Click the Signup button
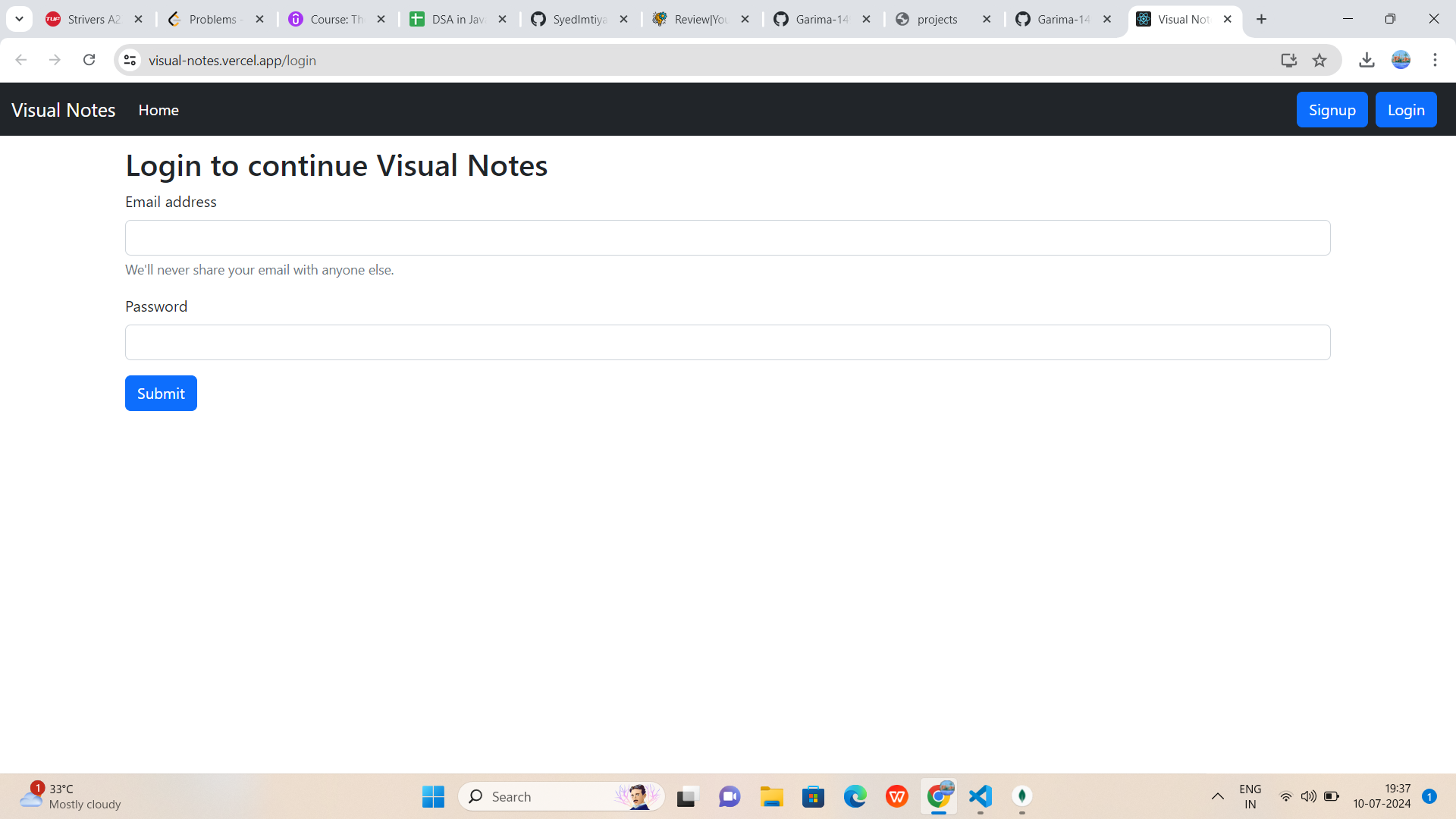This screenshot has height=819, width=1456. [1332, 110]
